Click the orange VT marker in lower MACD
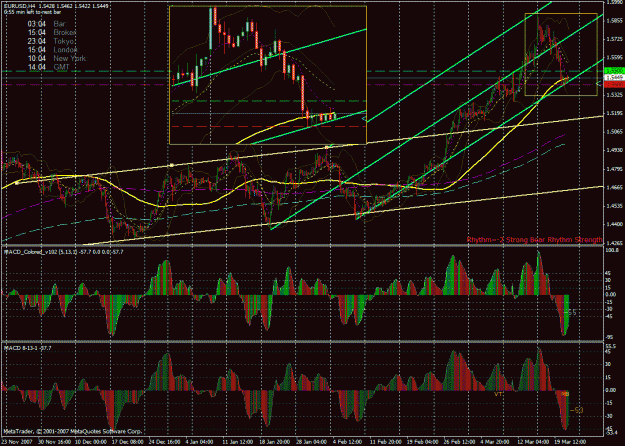The image size is (625, 446). (x=498, y=394)
